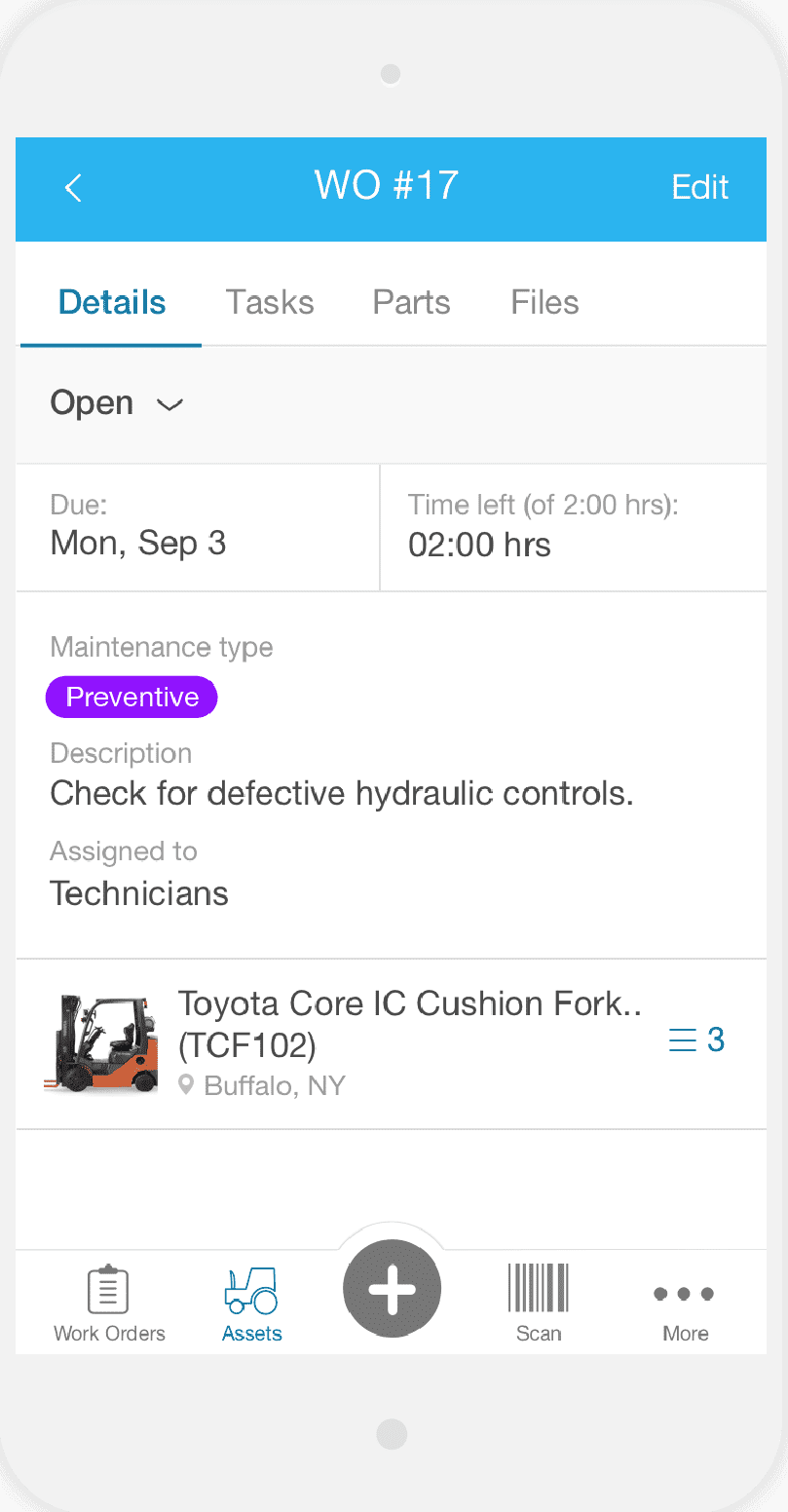Tap the Assets tractor icon

pos(251,1290)
